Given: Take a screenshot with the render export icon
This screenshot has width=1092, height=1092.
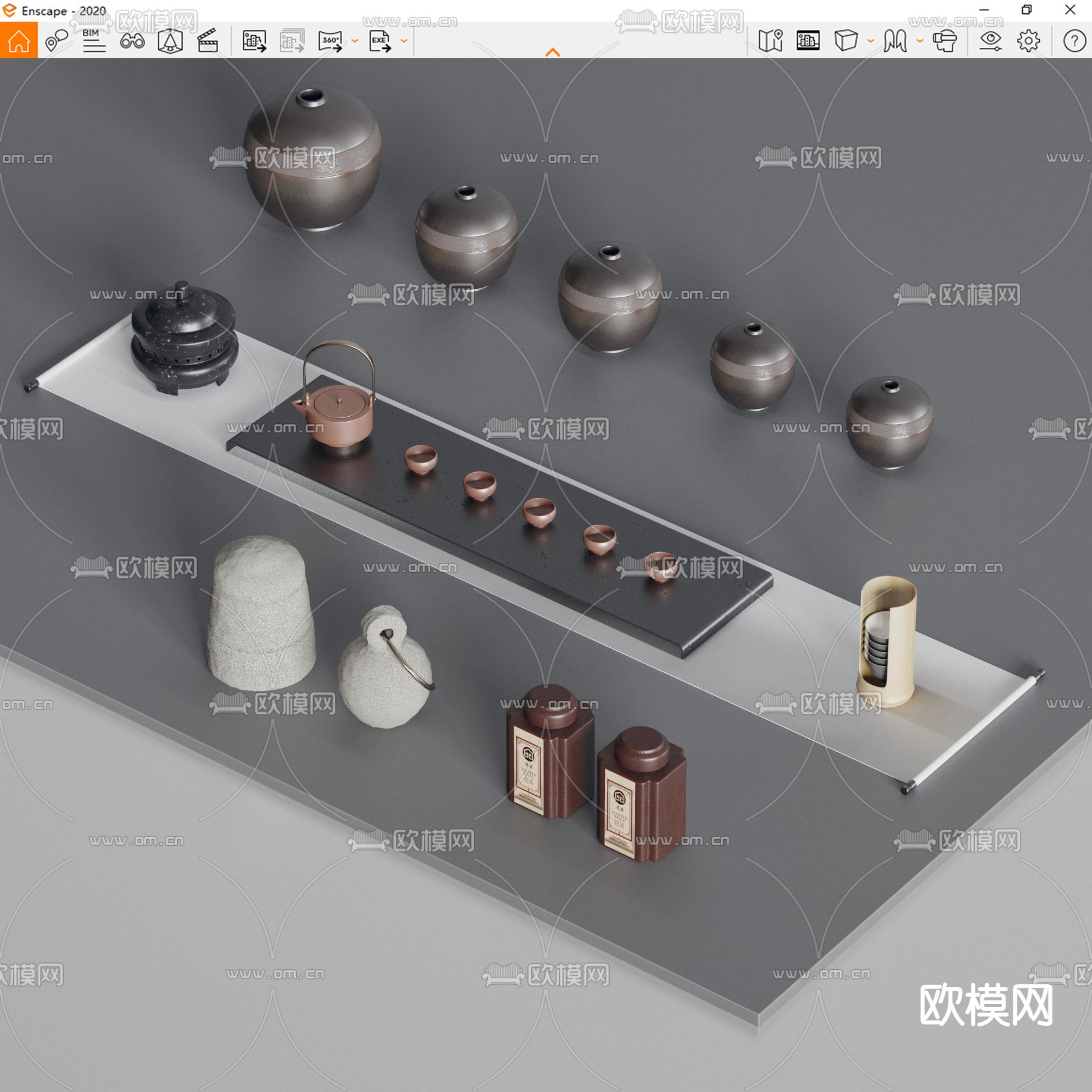Looking at the screenshot, I should pos(254,41).
